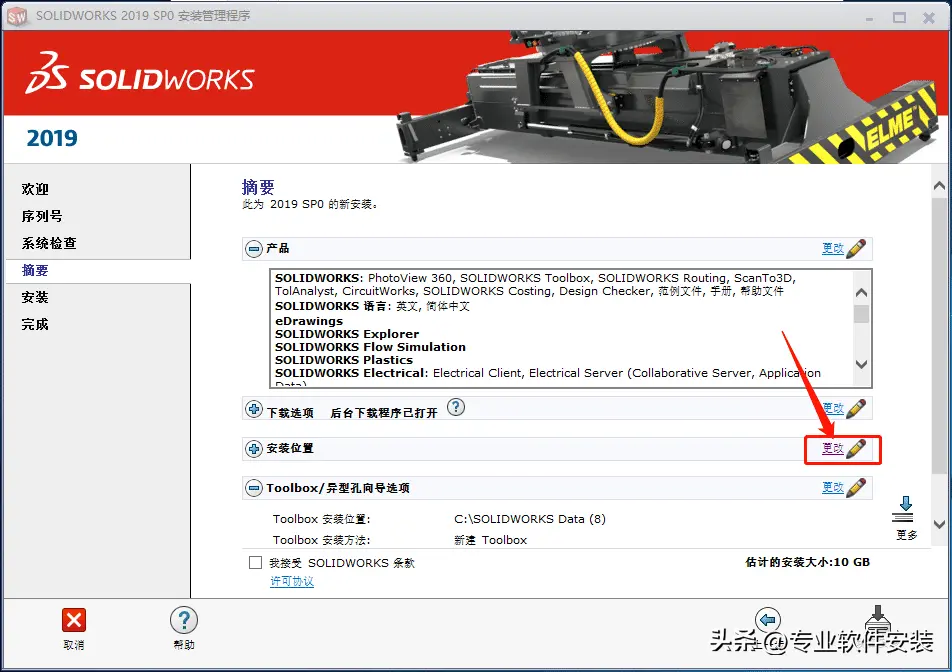Screen dimensions: 952x672
Task: Go to the 欢迎 step in sidebar
Action: click(x=35, y=189)
